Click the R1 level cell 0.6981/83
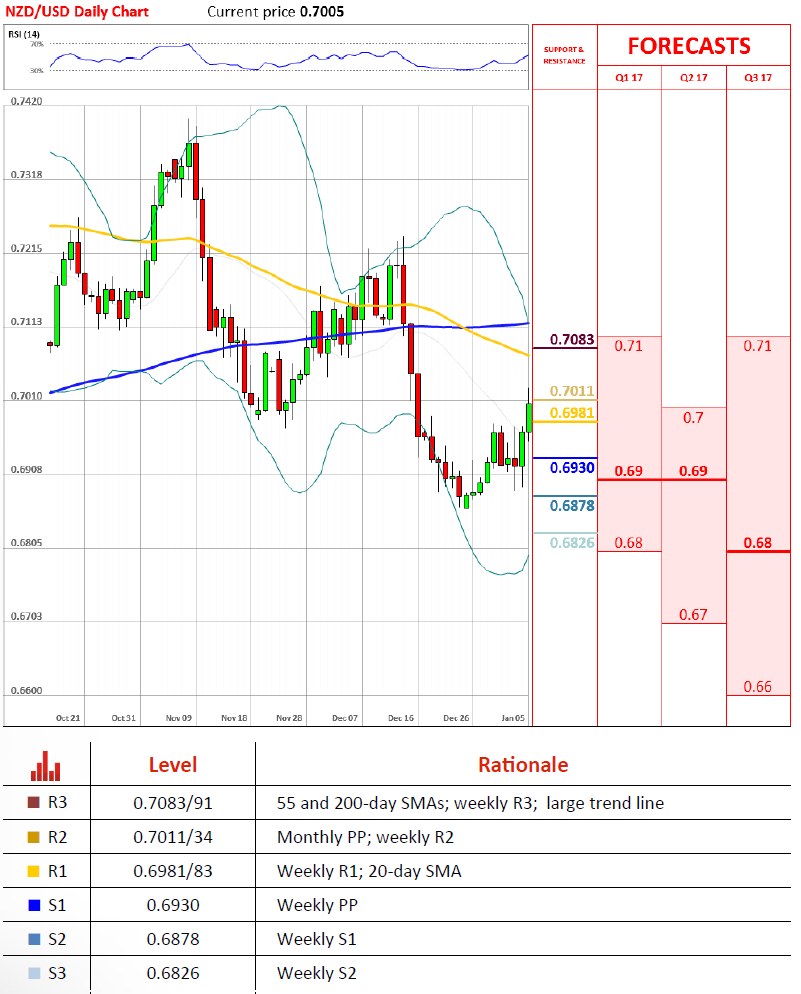This screenshot has width=801, height=994. [x=173, y=872]
